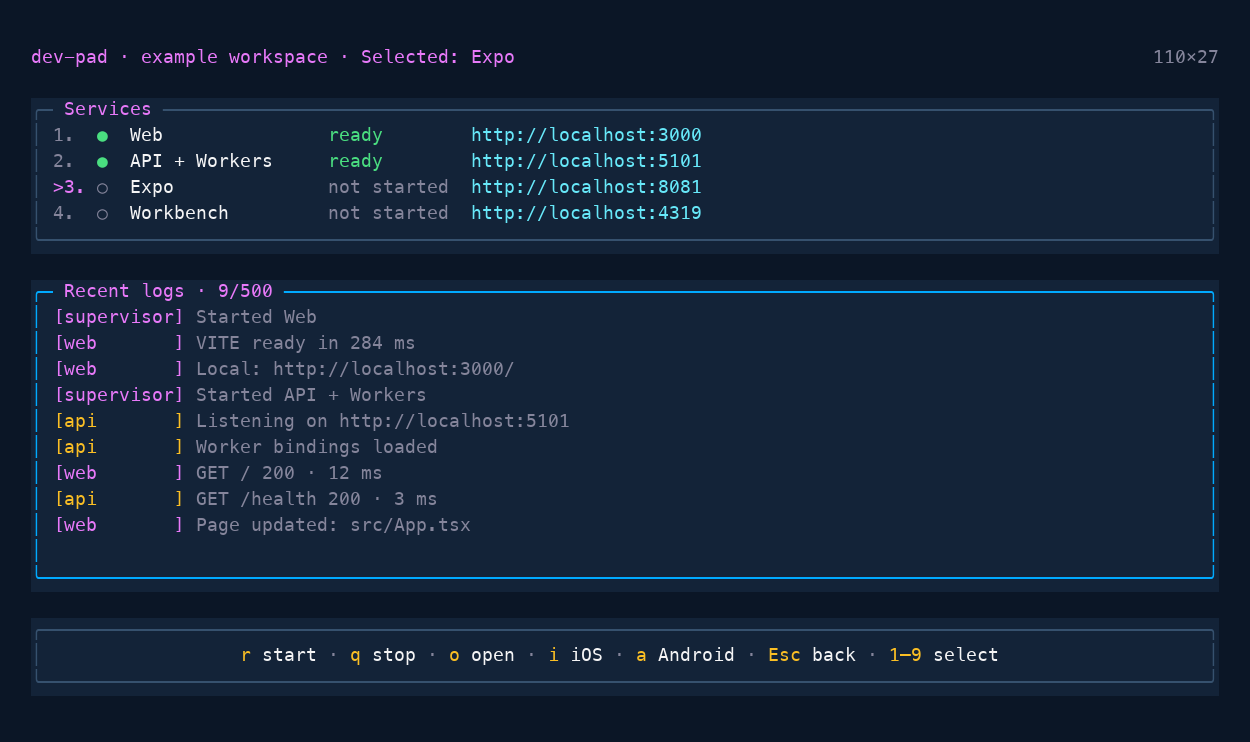
Task: Click log line 'Local: http://localhost:3000/'
Action: tap(355, 369)
